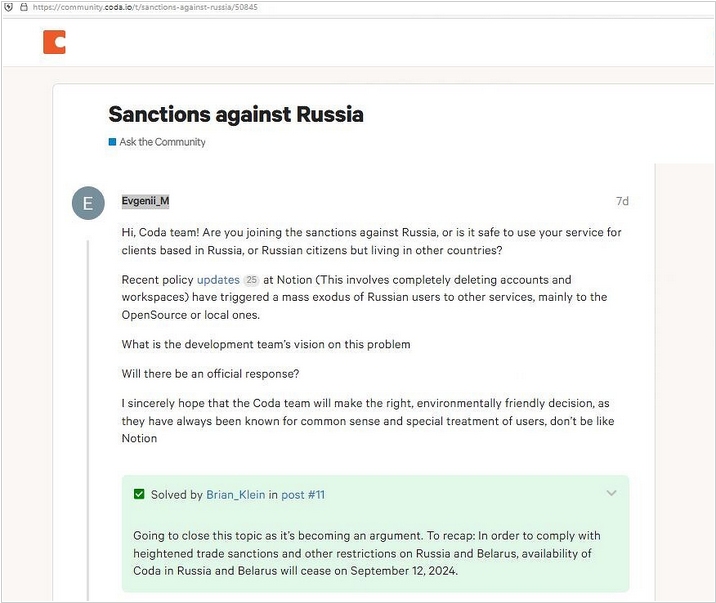
Task: Expand the solved answer chevron
Action: (x=611, y=493)
